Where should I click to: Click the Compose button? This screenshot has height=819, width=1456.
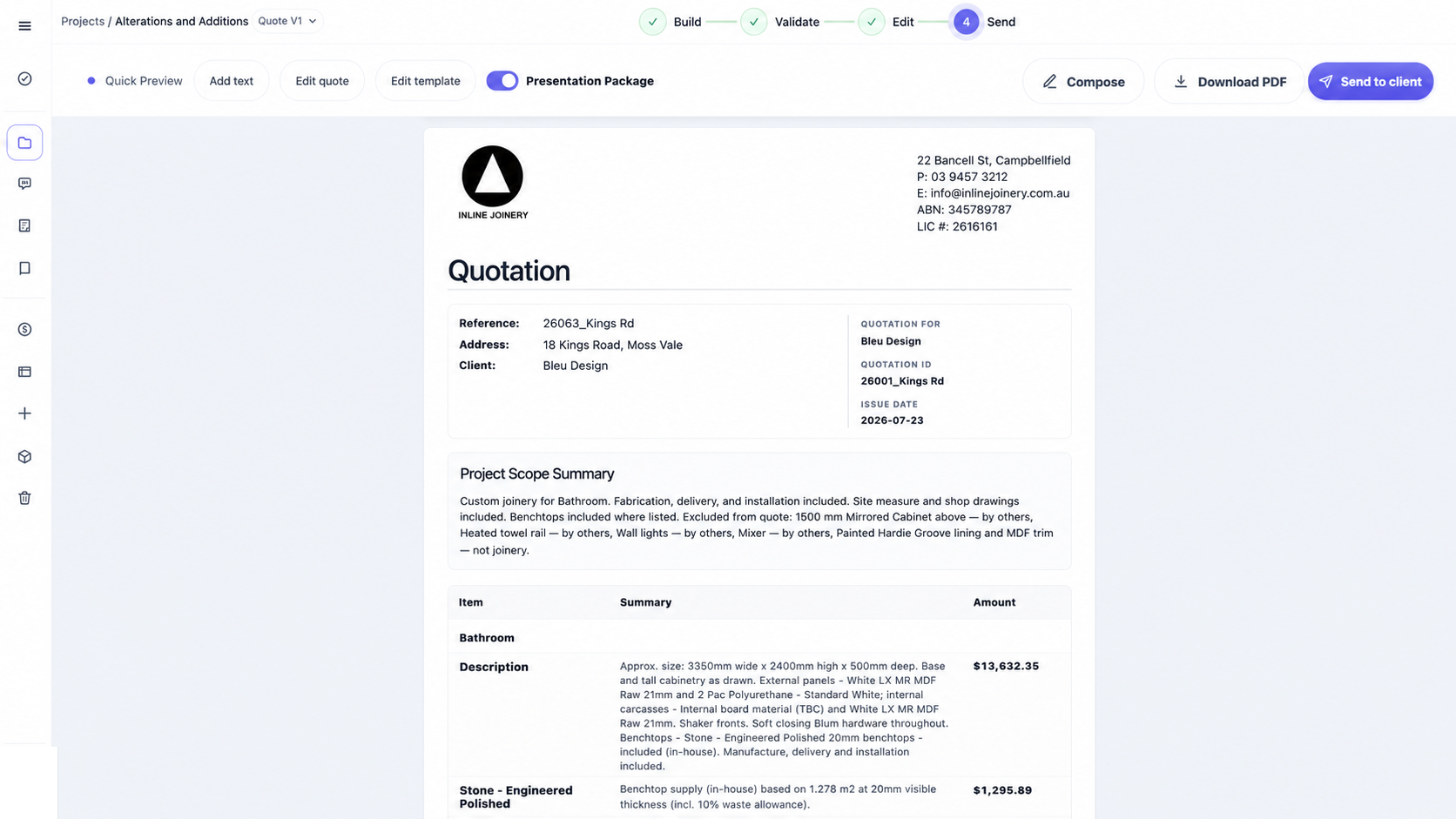tap(1083, 82)
